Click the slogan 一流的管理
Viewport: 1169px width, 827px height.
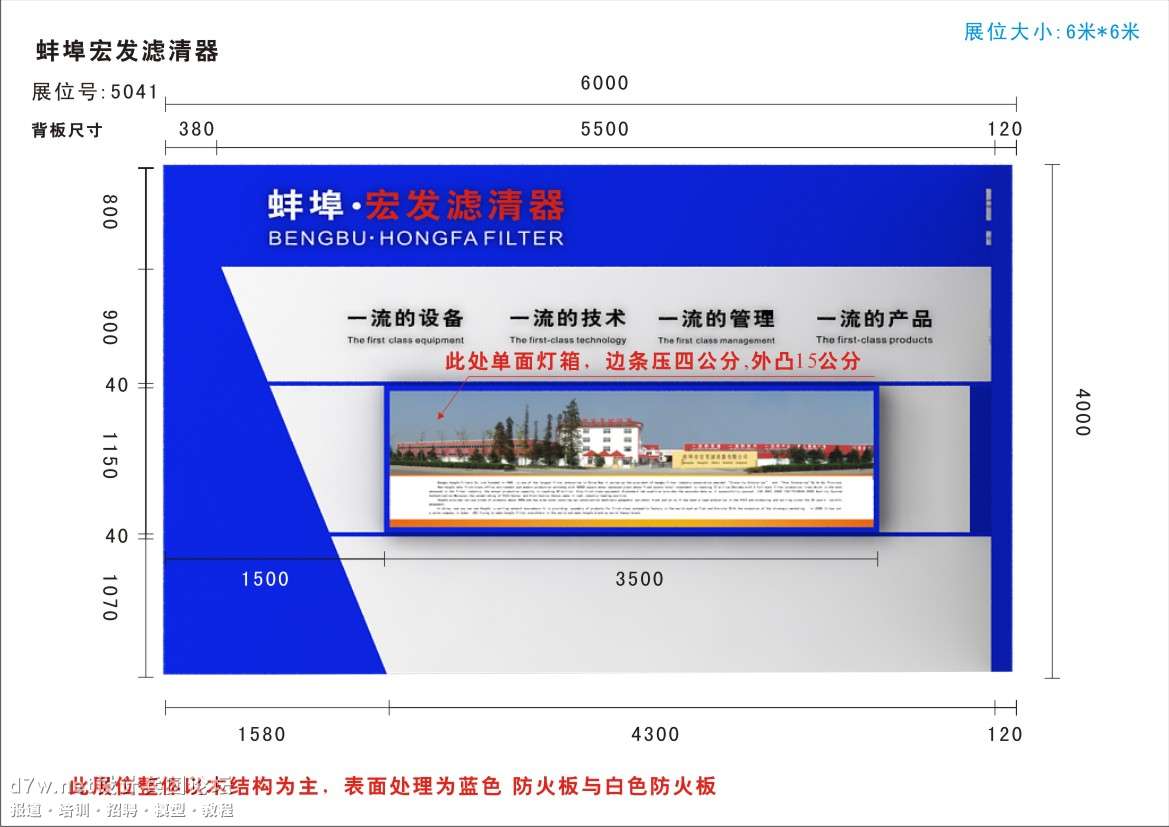716,319
